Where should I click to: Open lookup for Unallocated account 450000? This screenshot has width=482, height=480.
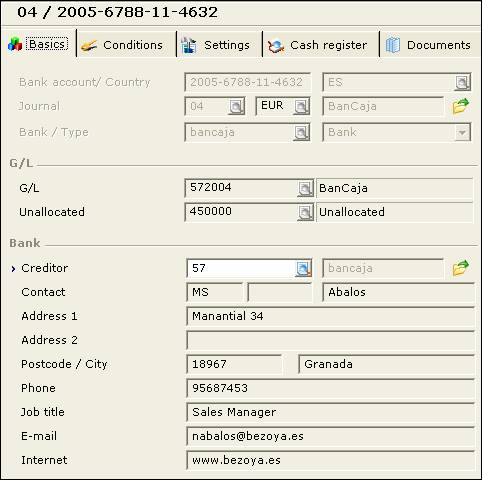click(305, 212)
